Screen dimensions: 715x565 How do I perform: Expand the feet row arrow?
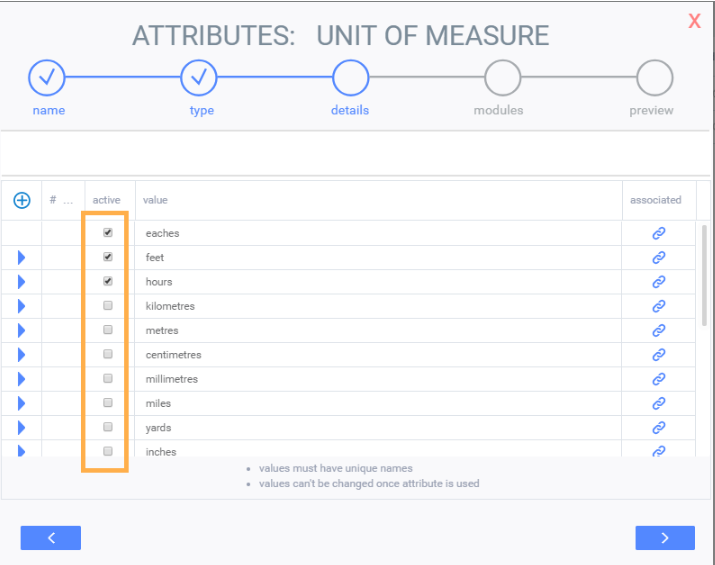21,258
